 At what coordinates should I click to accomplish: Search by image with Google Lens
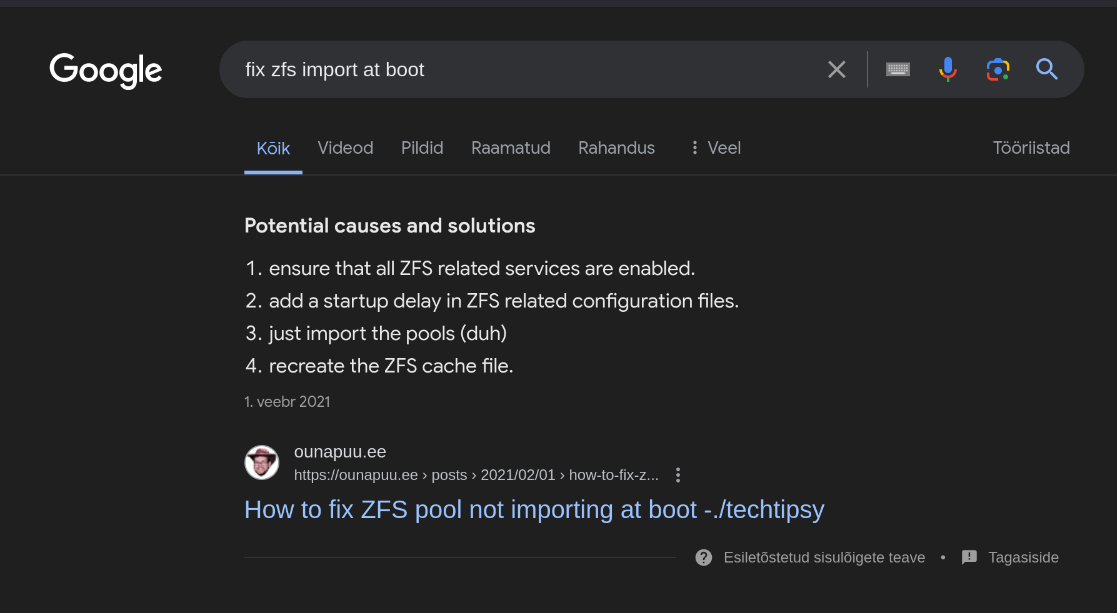[x=997, y=69]
